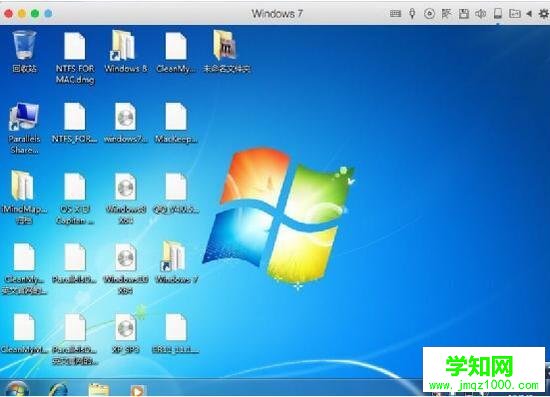
Task: Click the floppy disk icon in title bar
Action: coord(464,14)
